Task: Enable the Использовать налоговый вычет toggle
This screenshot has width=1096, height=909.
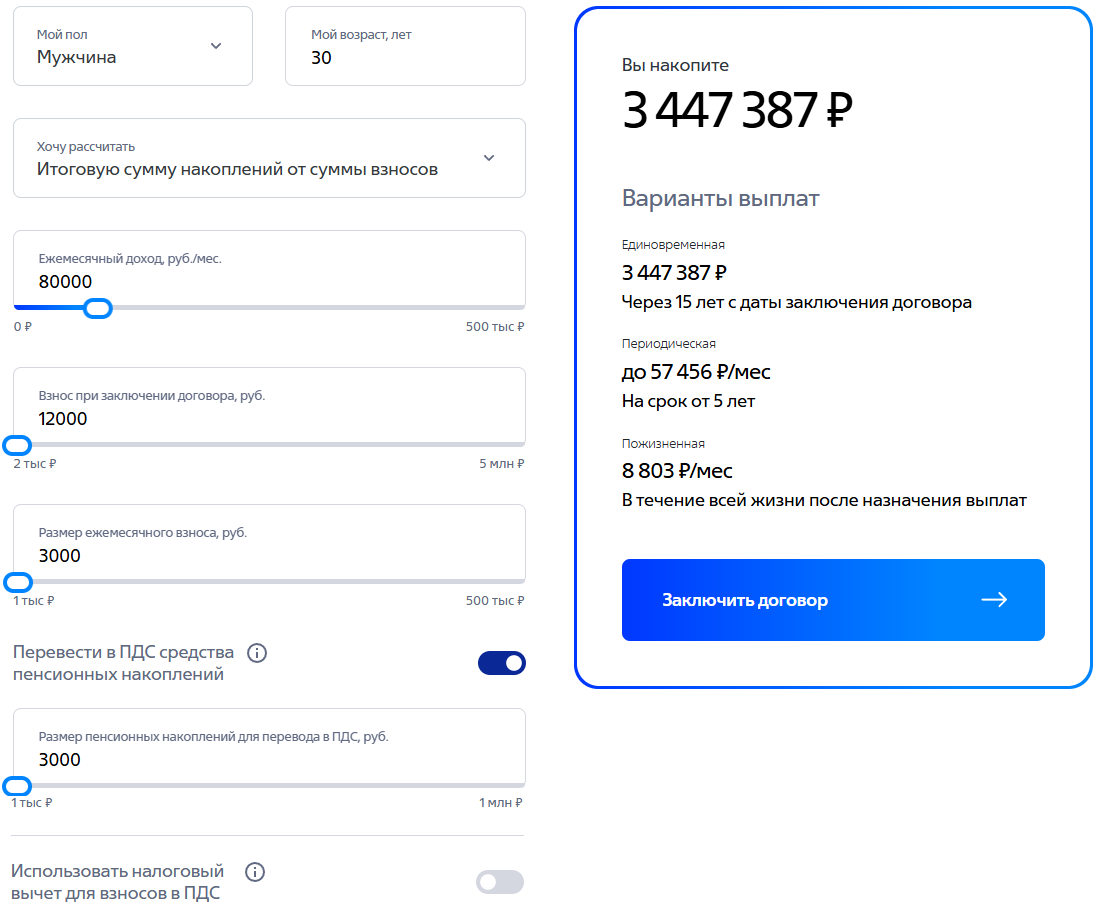Action: (x=499, y=882)
